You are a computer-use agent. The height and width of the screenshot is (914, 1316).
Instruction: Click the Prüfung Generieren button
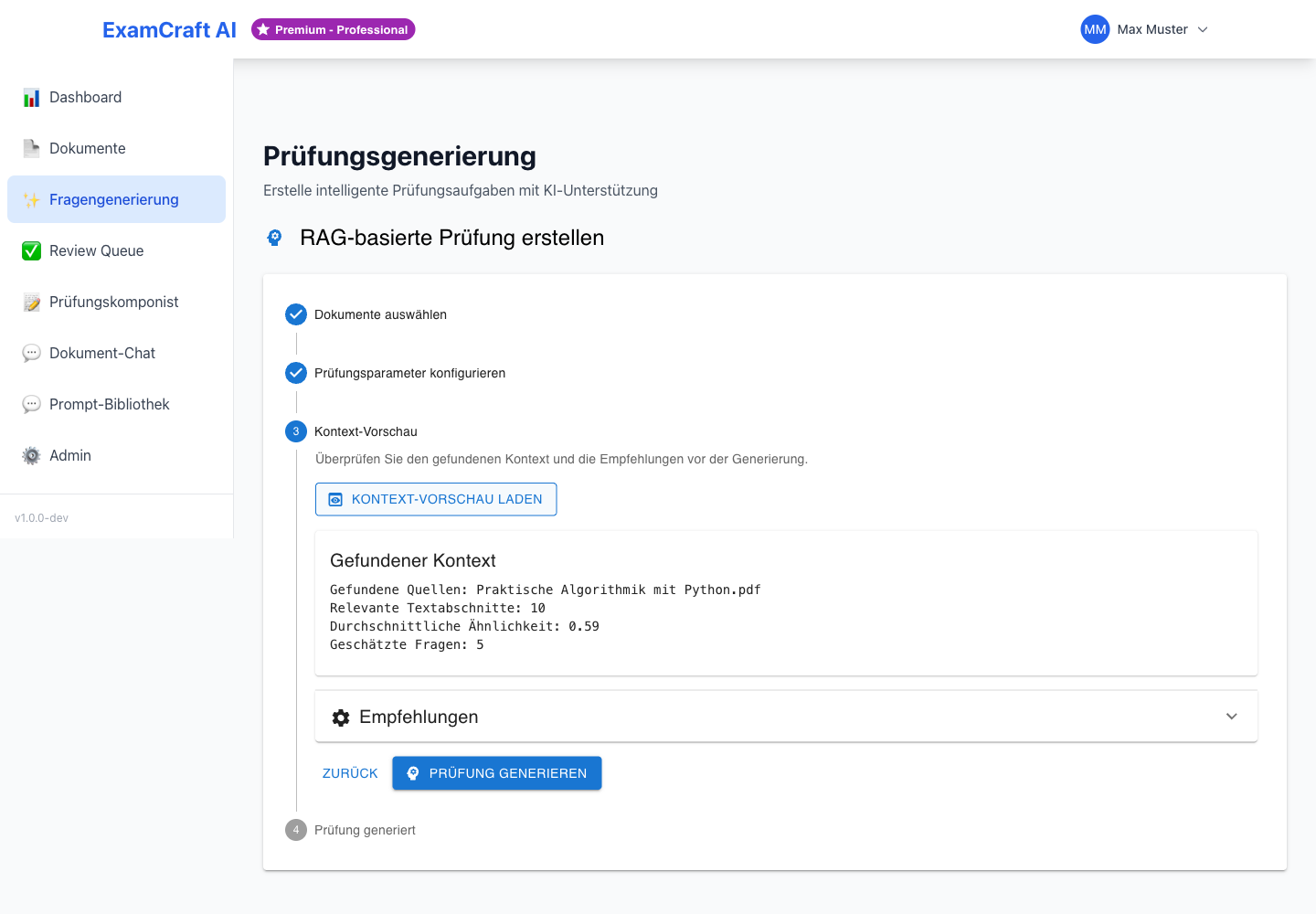pos(497,773)
